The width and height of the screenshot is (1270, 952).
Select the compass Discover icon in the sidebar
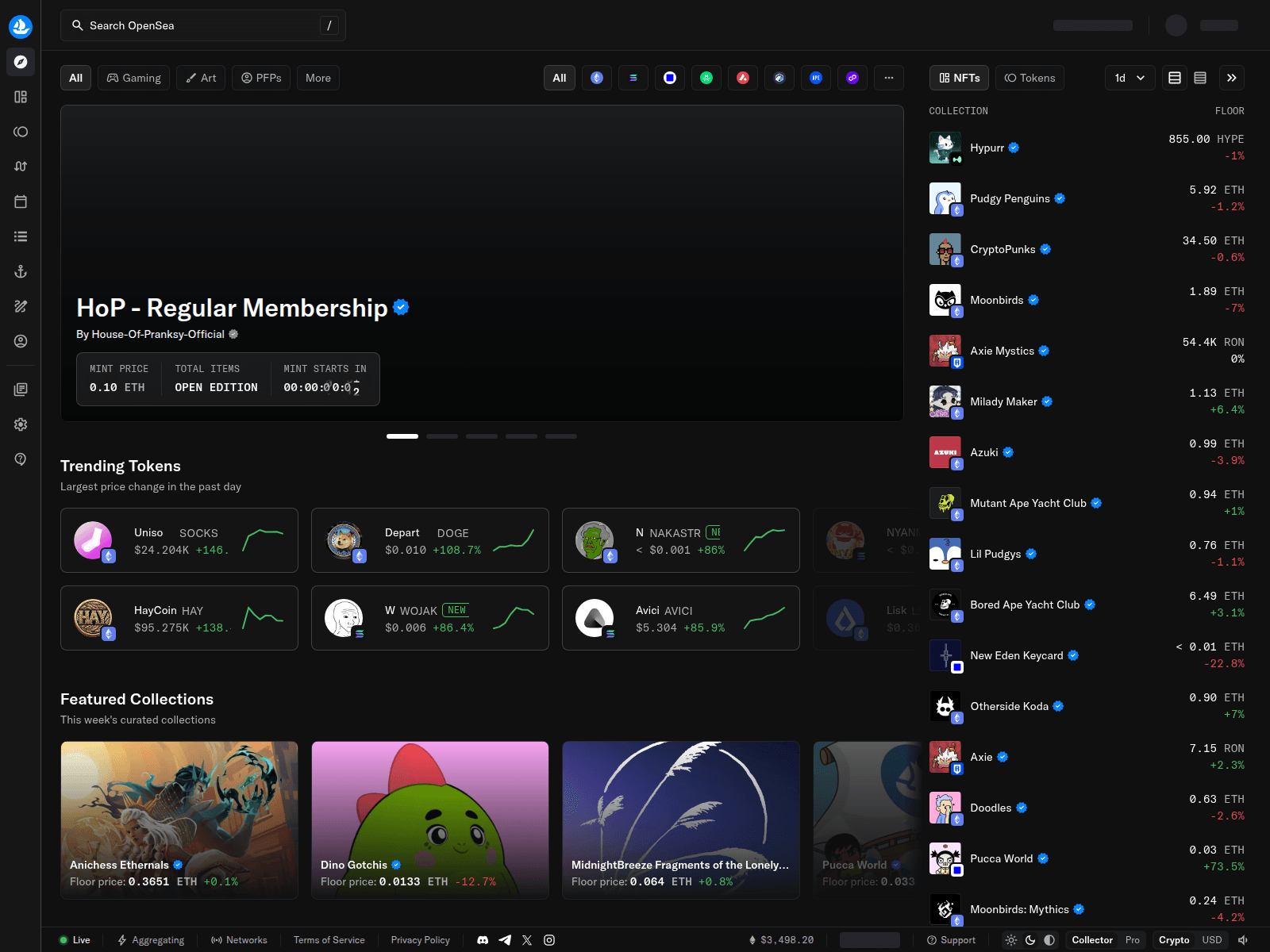21,62
